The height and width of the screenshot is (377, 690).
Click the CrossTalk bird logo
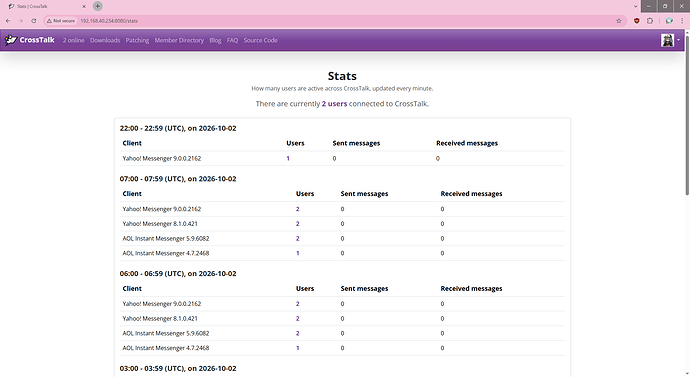pos(11,40)
